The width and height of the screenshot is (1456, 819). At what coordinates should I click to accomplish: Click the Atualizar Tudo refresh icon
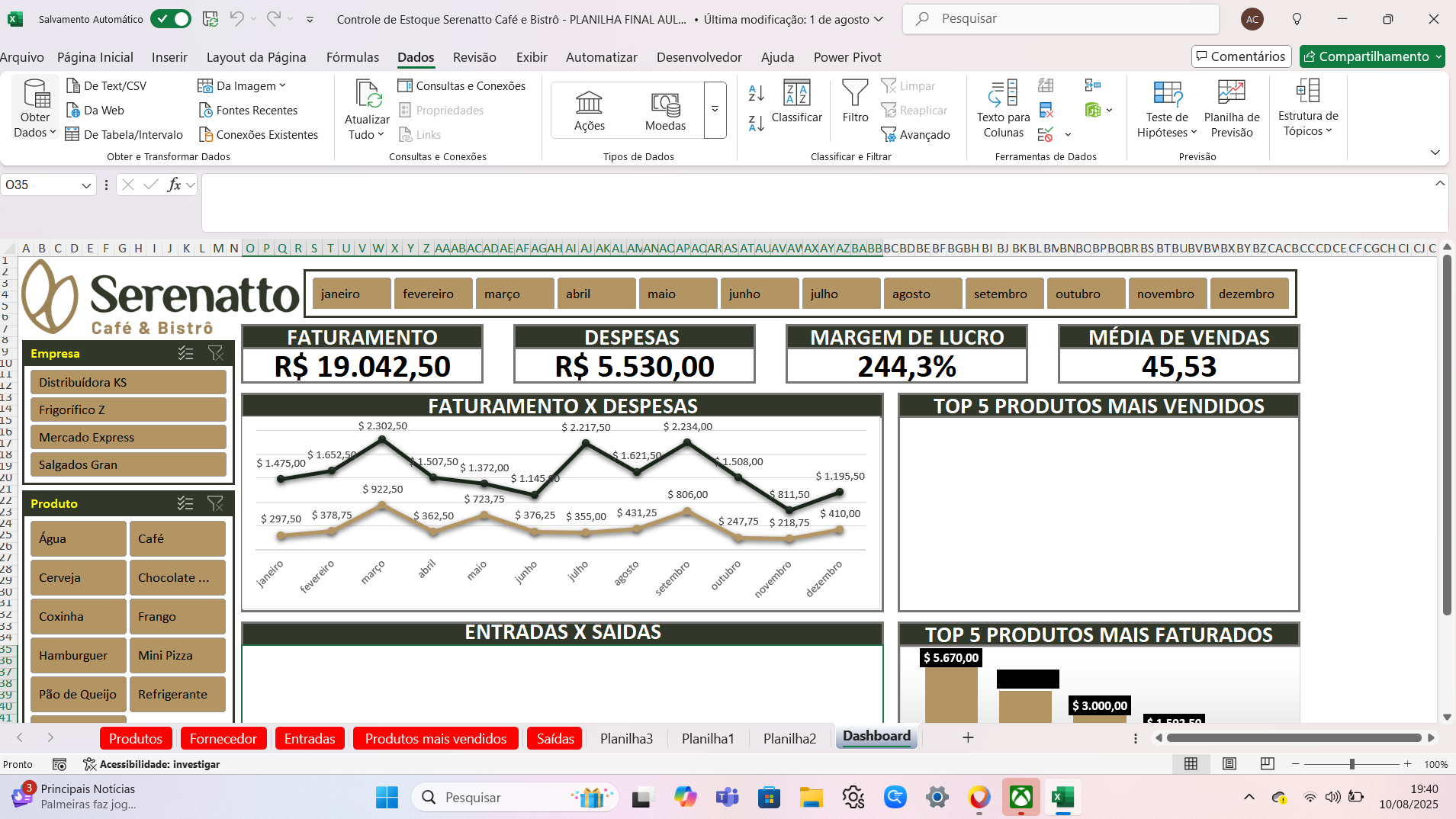tap(368, 95)
